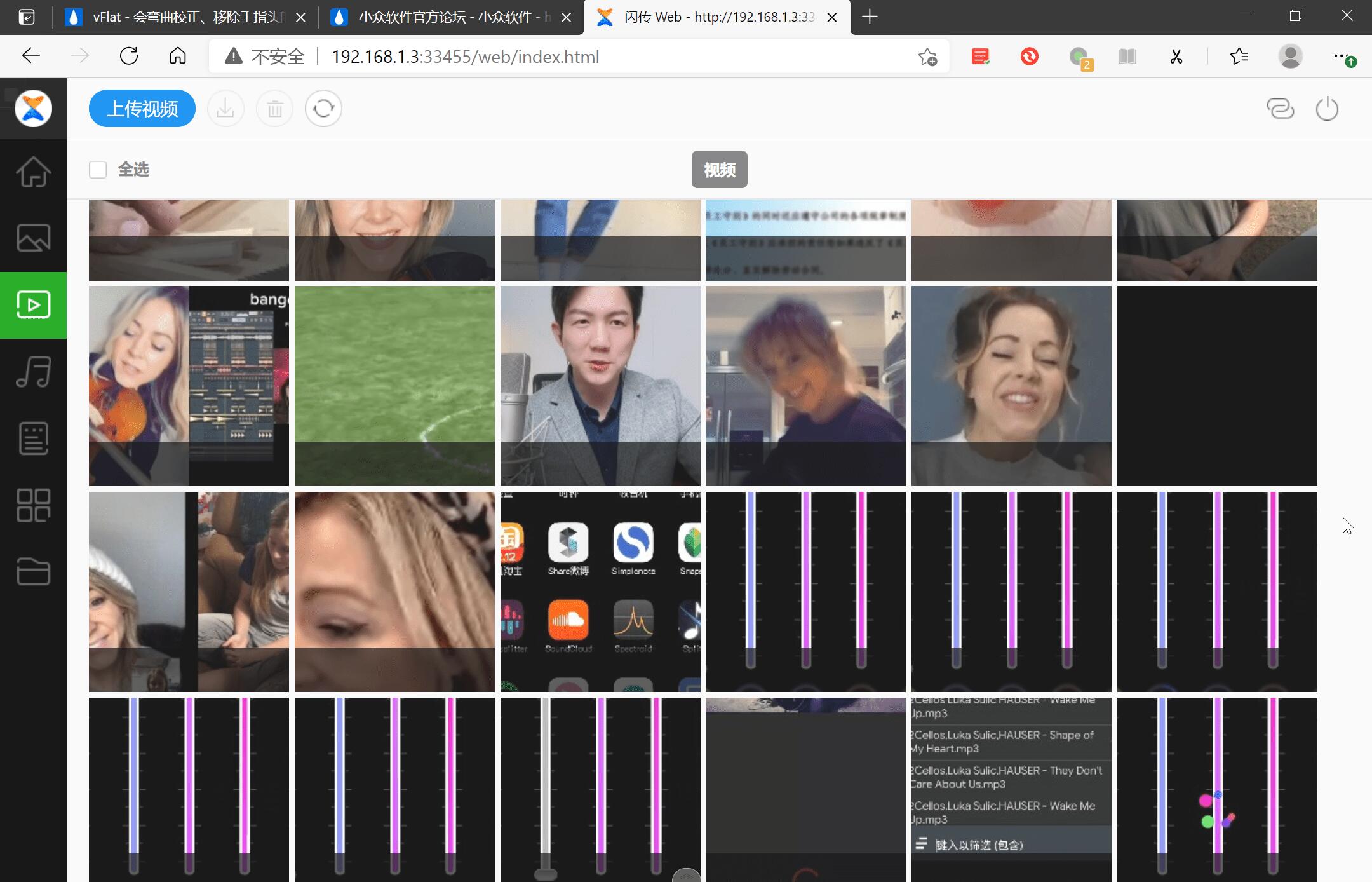Click the browser address bar URL

coord(465,57)
